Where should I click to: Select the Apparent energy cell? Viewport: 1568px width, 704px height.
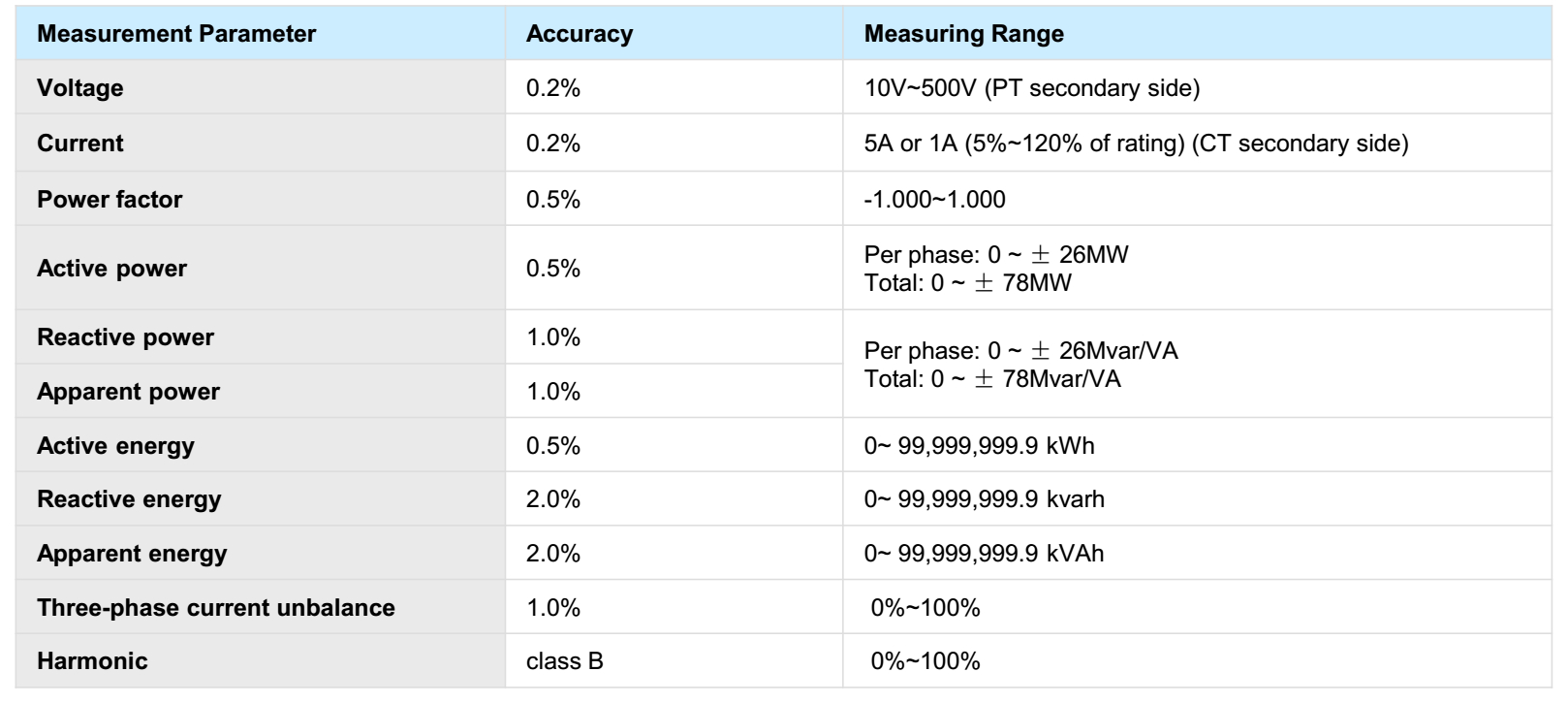(x=132, y=554)
